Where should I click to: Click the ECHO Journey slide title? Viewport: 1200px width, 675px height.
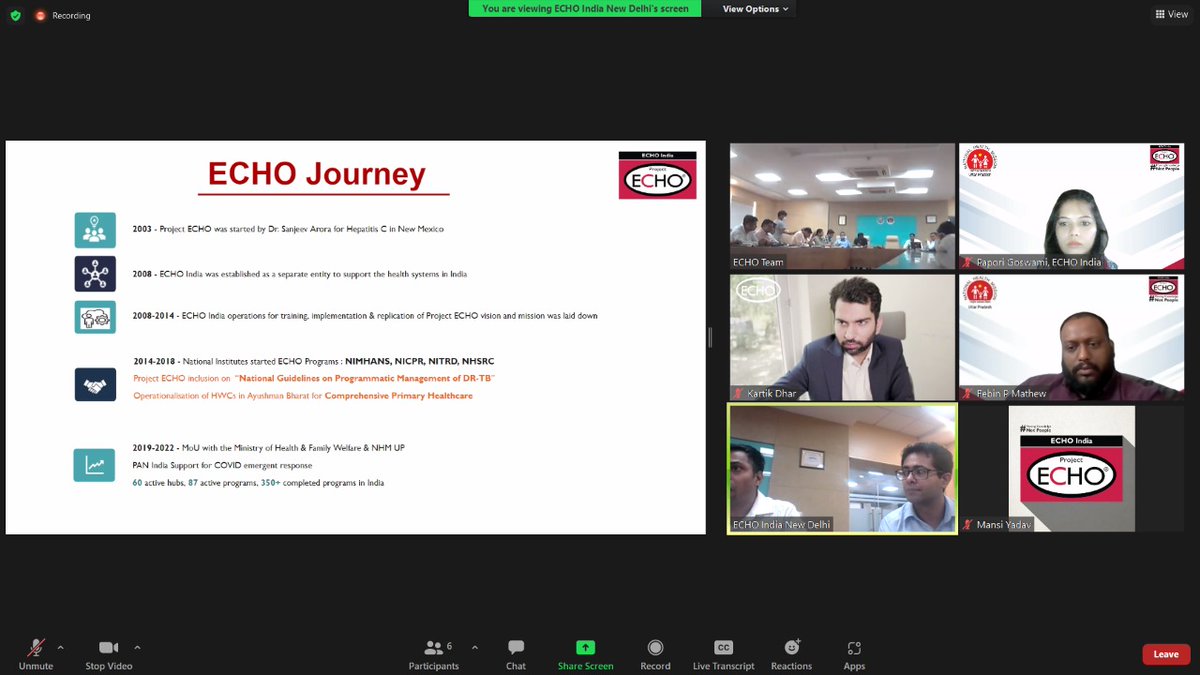pyautogui.click(x=317, y=174)
